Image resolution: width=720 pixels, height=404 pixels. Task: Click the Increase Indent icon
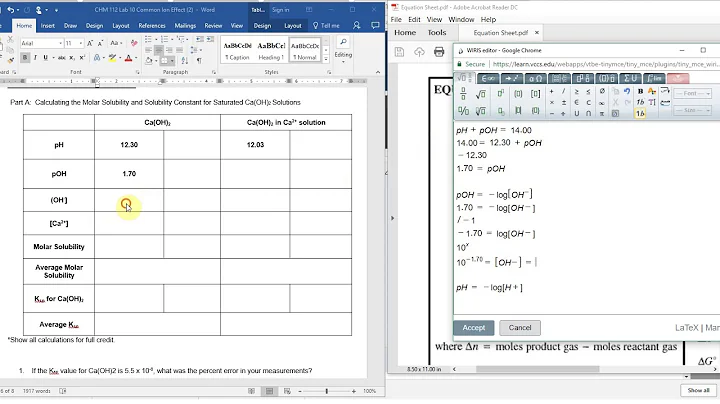[211, 39]
